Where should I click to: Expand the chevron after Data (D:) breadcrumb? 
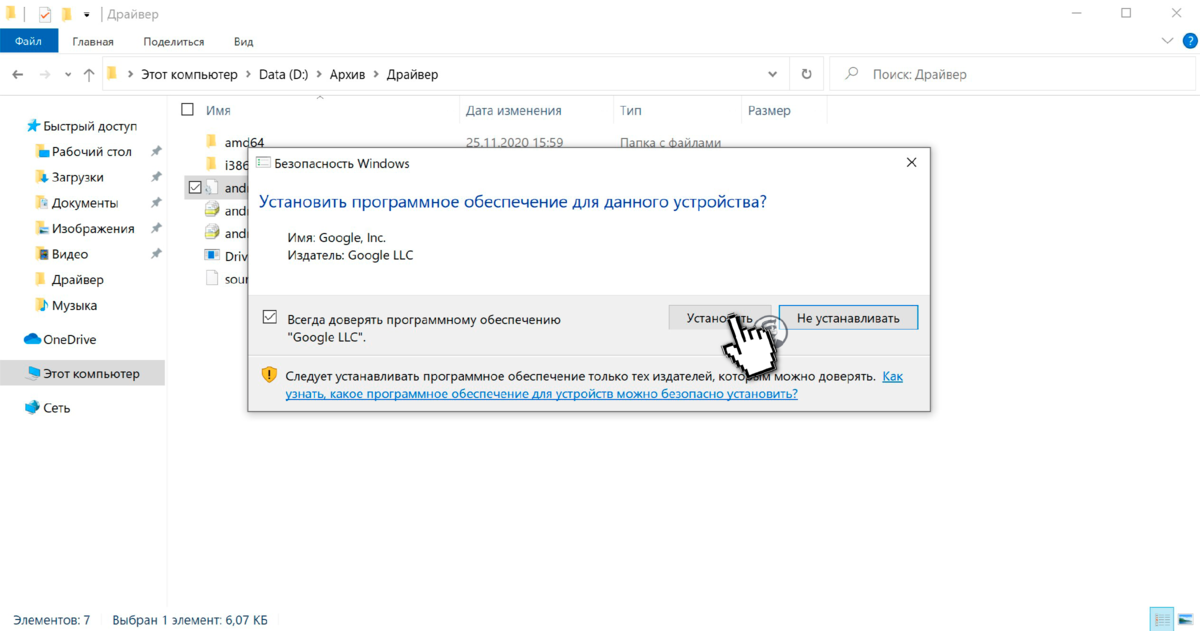pos(319,74)
